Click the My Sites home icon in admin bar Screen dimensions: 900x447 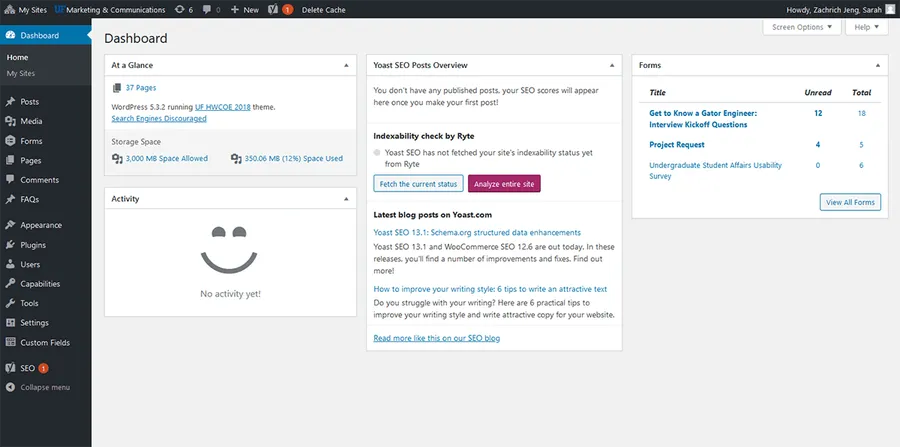pyautogui.click(x=10, y=10)
